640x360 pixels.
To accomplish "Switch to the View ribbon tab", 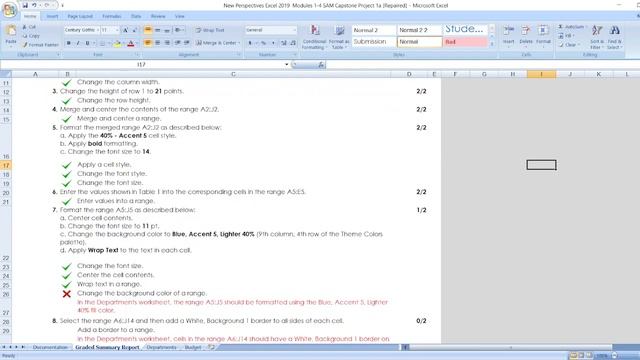I will 180,16.
